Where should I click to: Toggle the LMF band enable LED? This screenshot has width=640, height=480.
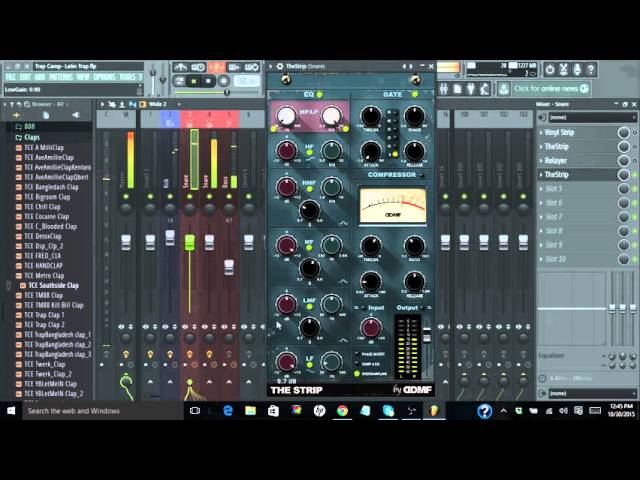(309, 307)
